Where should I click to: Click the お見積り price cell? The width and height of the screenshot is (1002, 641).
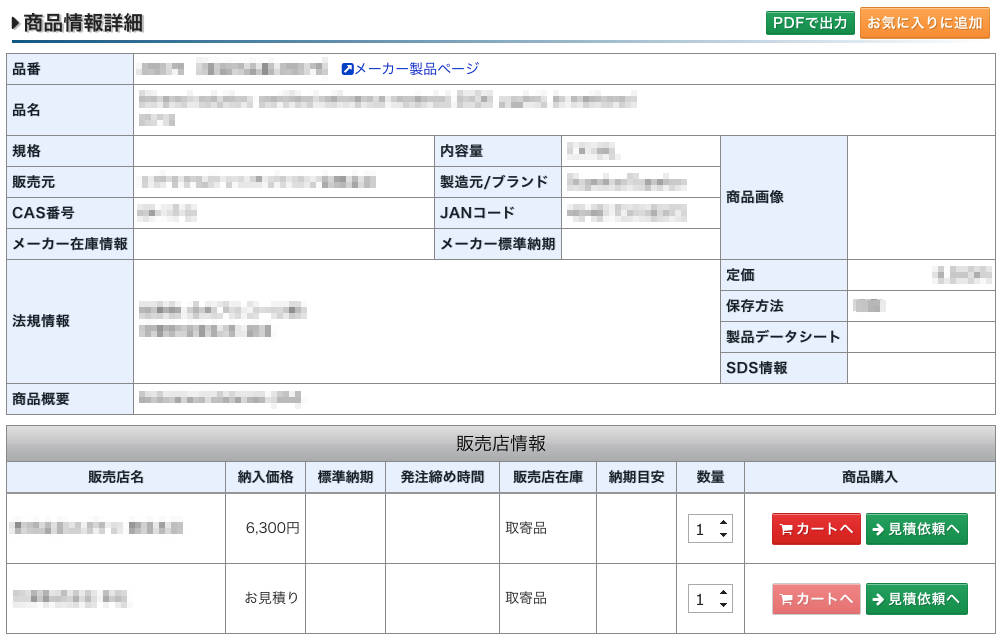point(265,598)
